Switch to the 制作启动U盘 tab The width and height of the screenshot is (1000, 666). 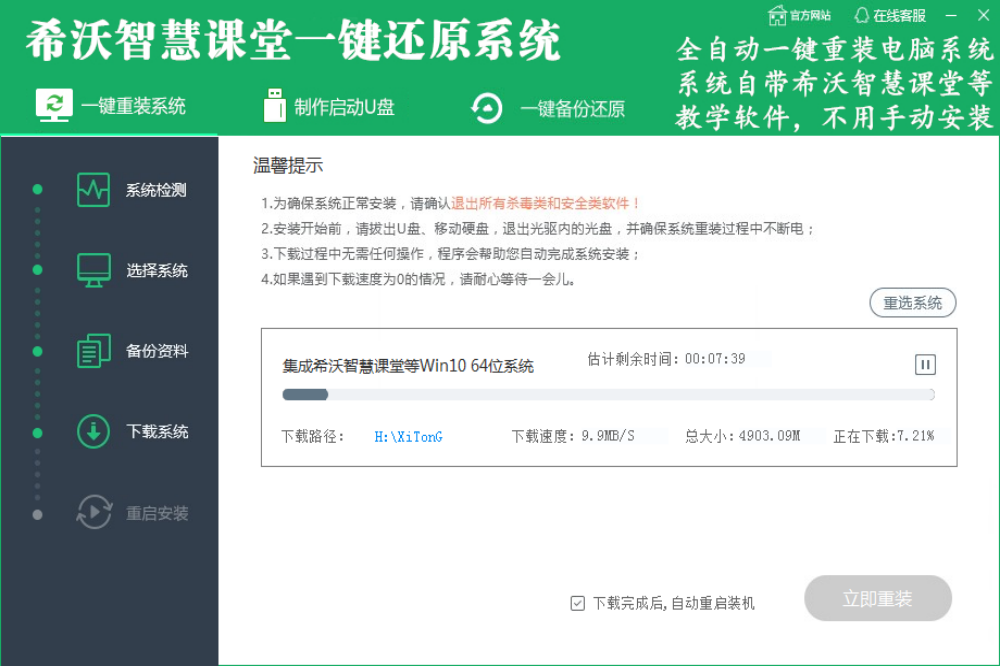point(329,107)
